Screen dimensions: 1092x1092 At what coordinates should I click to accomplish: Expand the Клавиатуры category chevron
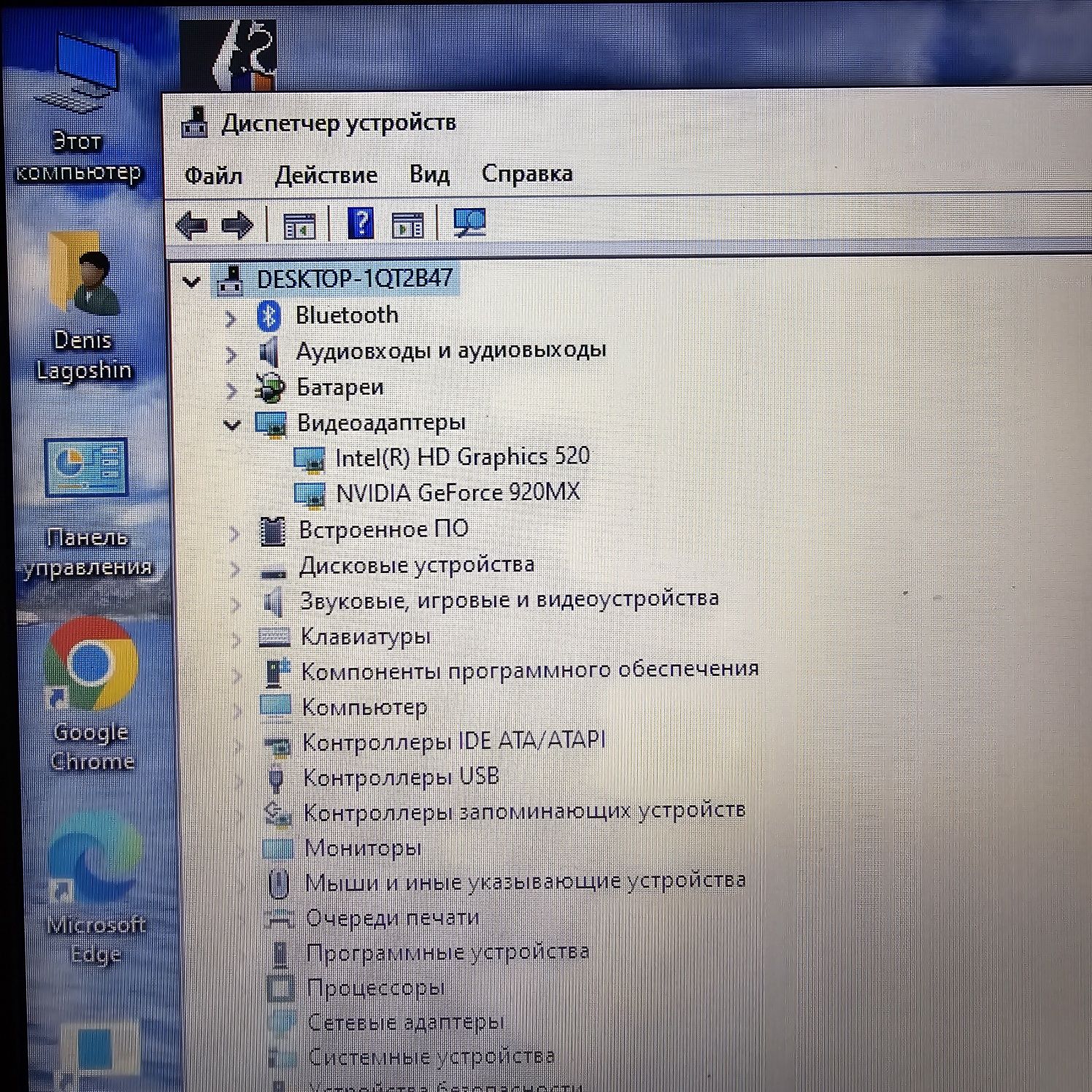pos(237,640)
